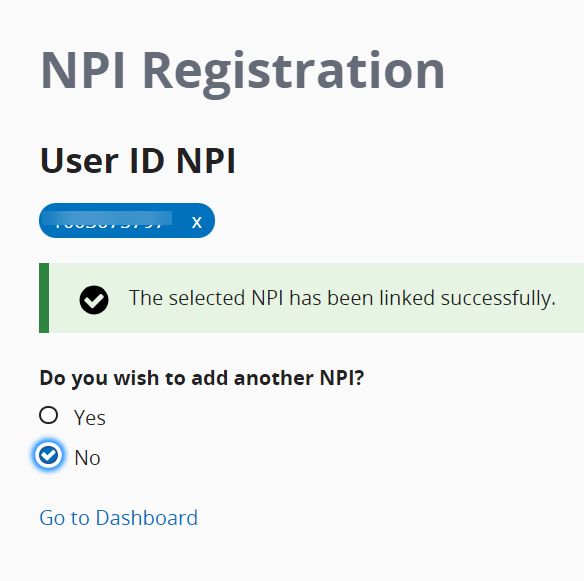Click the light green banner after the message
This screenshot has height=581, width=584.
pos(570,298)
